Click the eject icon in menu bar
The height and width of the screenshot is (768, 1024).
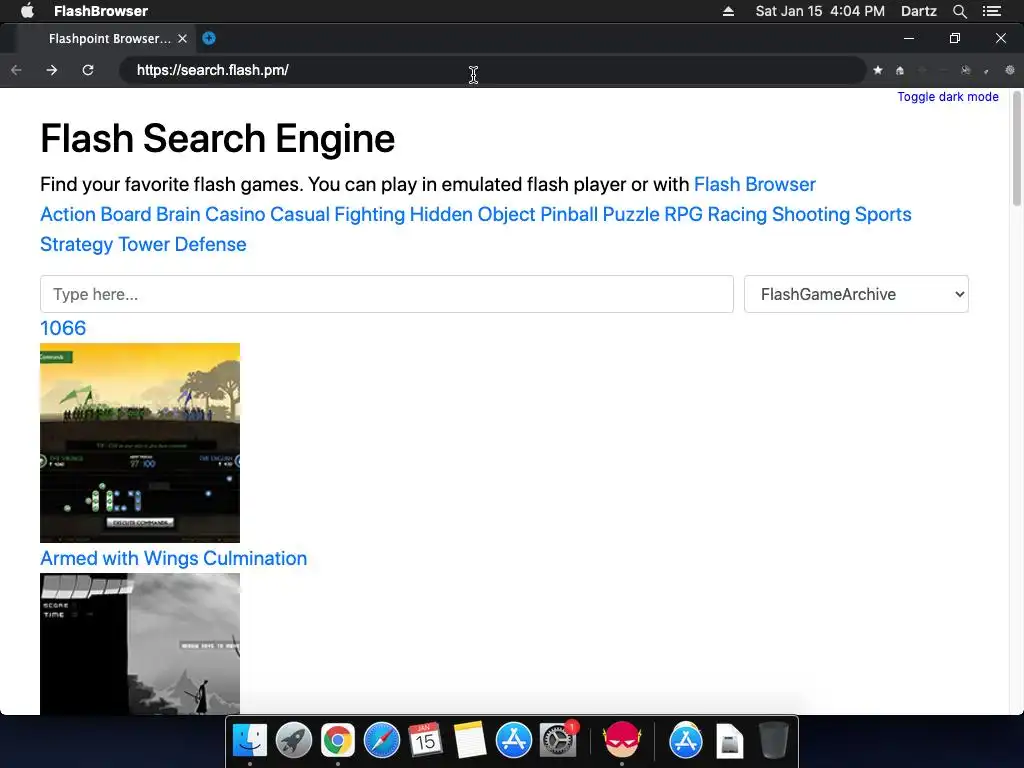(x=728, y=11)
